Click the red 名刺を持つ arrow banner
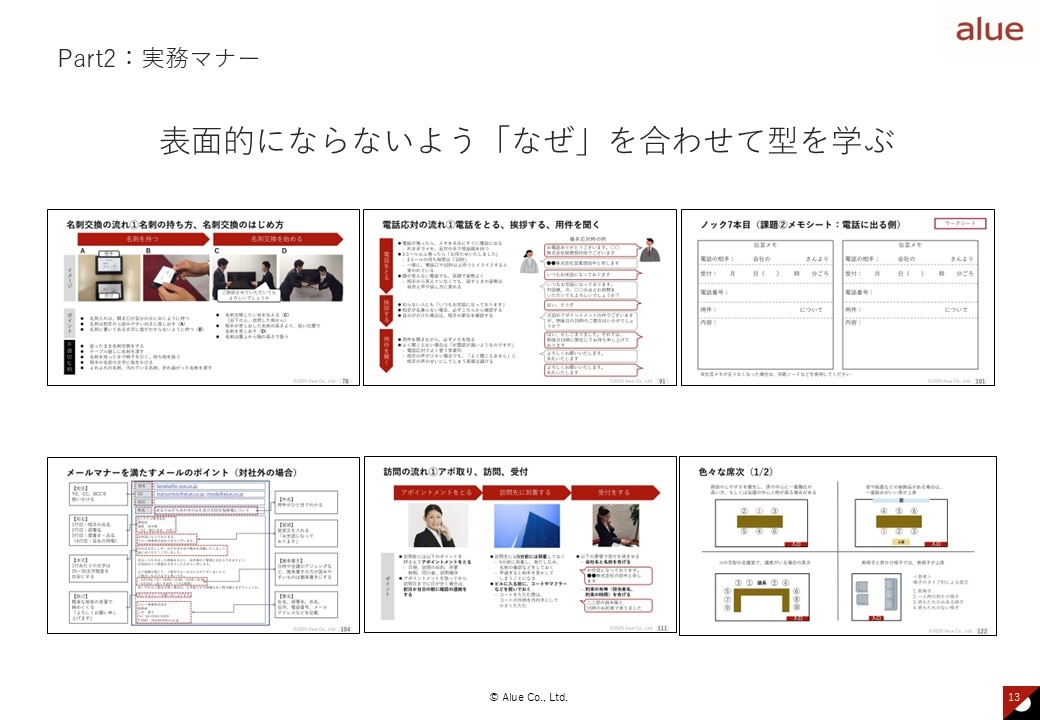Viewport: 1040px width, 720px height. (145, 239)
